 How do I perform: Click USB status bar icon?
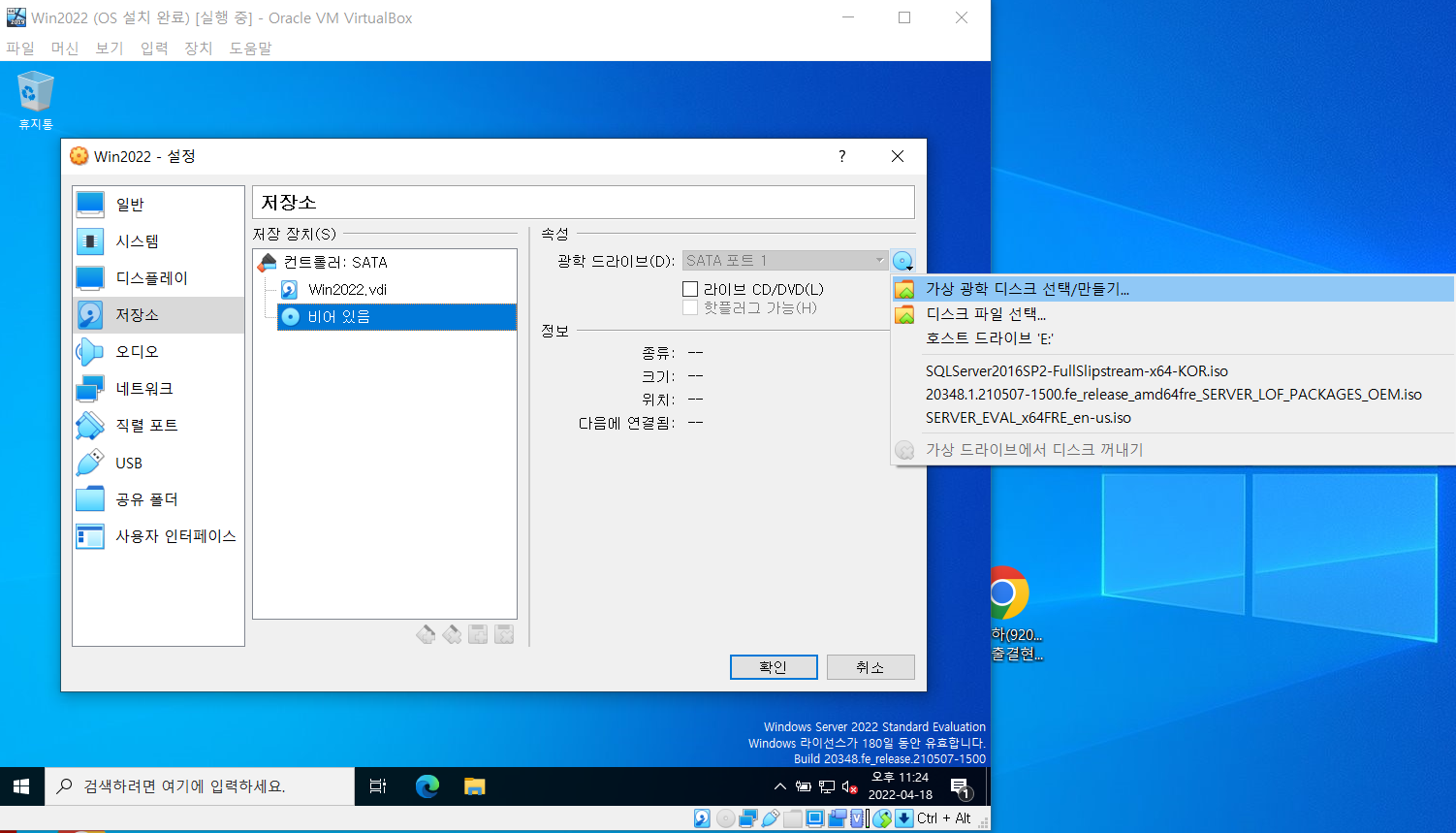(771, 818)
